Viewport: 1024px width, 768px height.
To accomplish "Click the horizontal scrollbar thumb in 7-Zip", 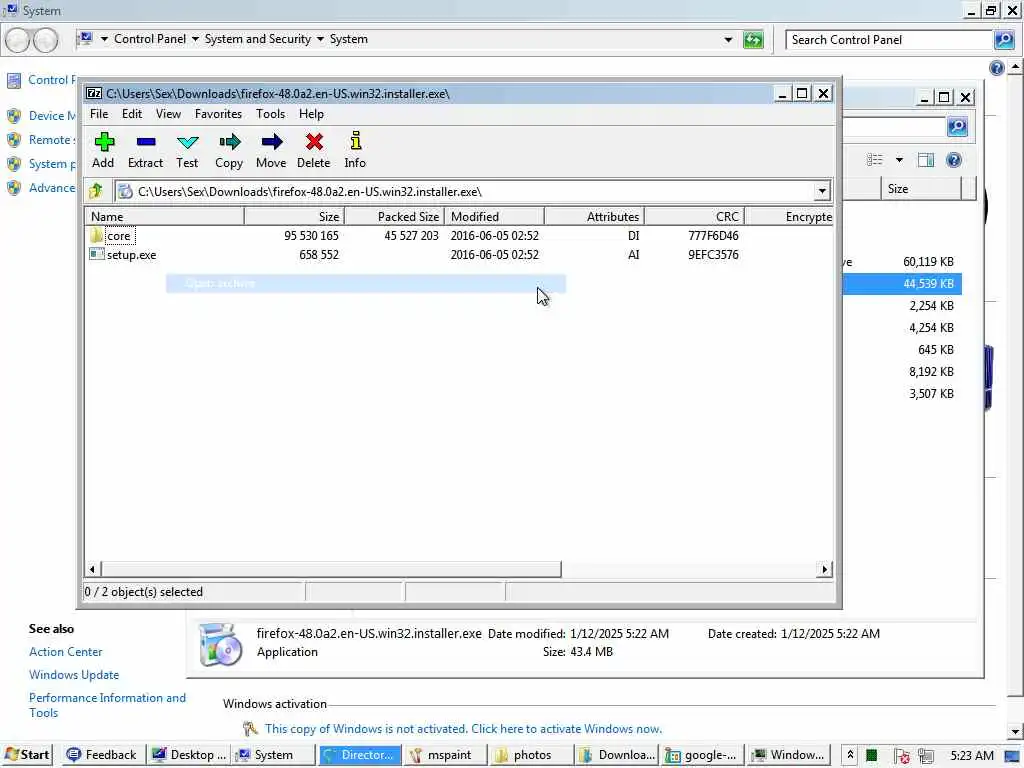I will 331,569.
